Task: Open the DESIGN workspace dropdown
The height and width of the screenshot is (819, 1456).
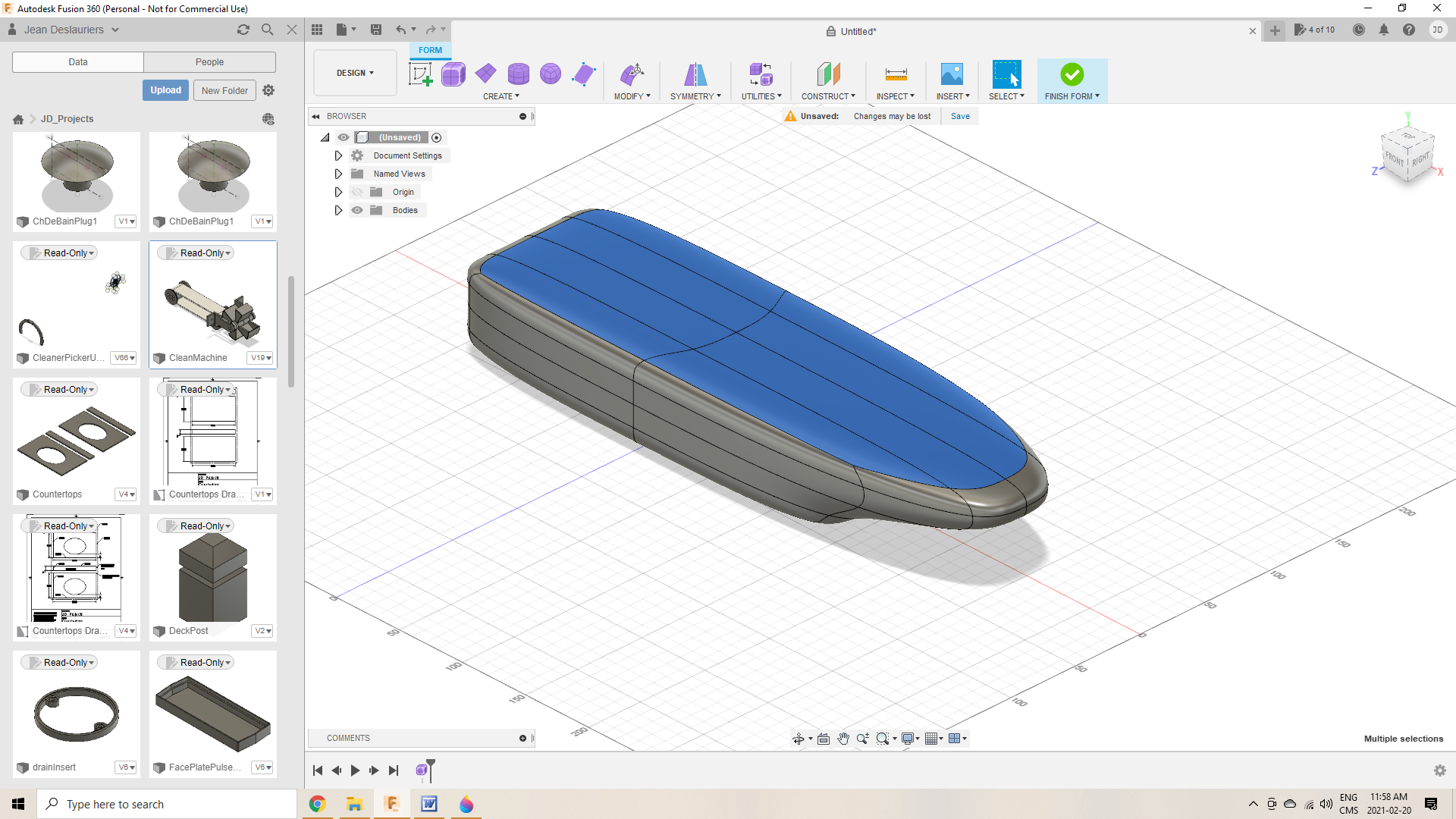Action: (355, 73)
